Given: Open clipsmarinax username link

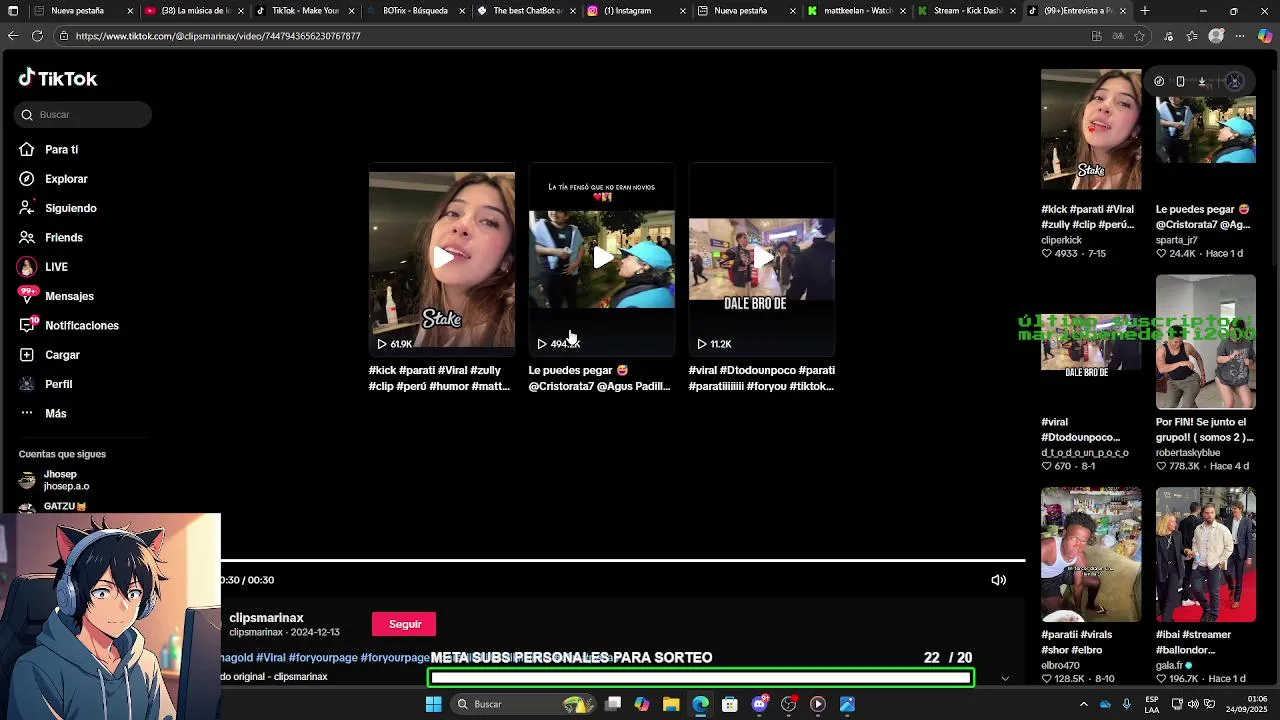Looking at the screenshot, I should tap(266, 618).
